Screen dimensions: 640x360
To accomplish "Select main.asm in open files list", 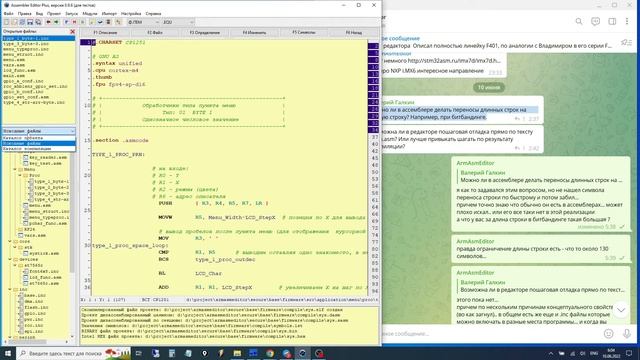I will (14, 76).
